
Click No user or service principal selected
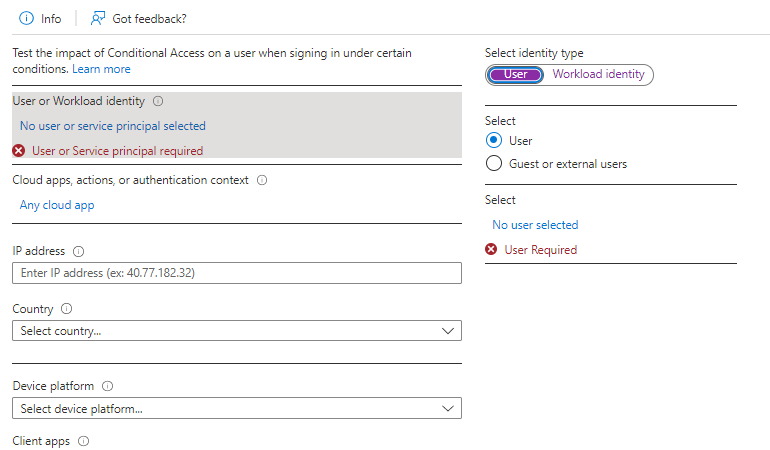pos(113,126)
